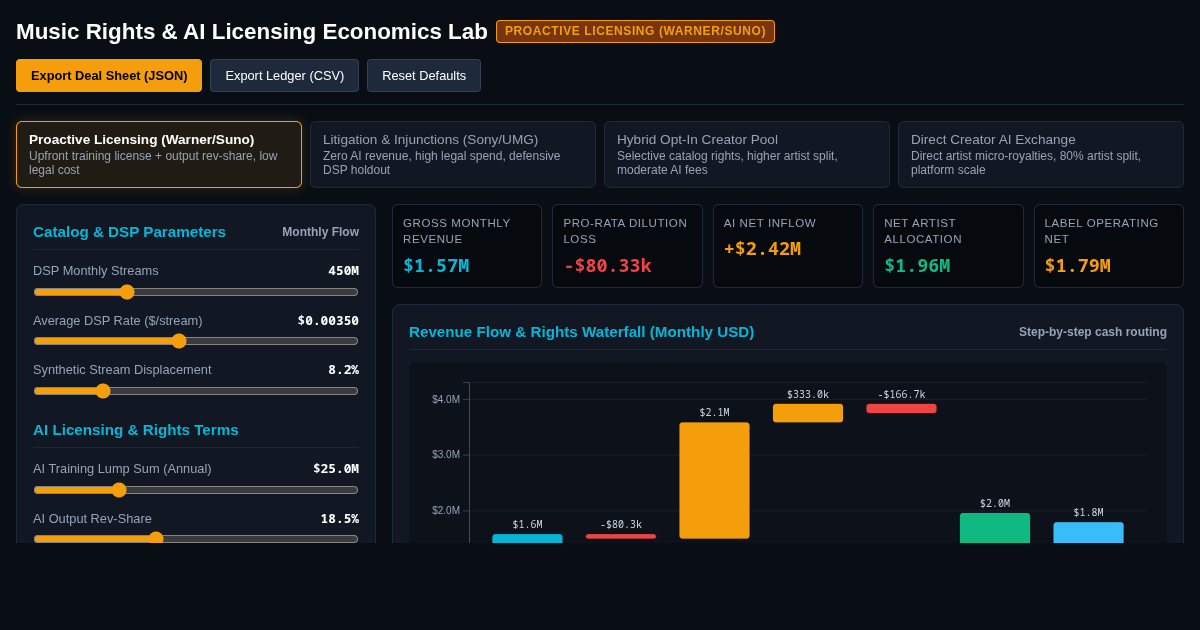Adjust AI Training Lump Sum slider

[x=196, y=490]
